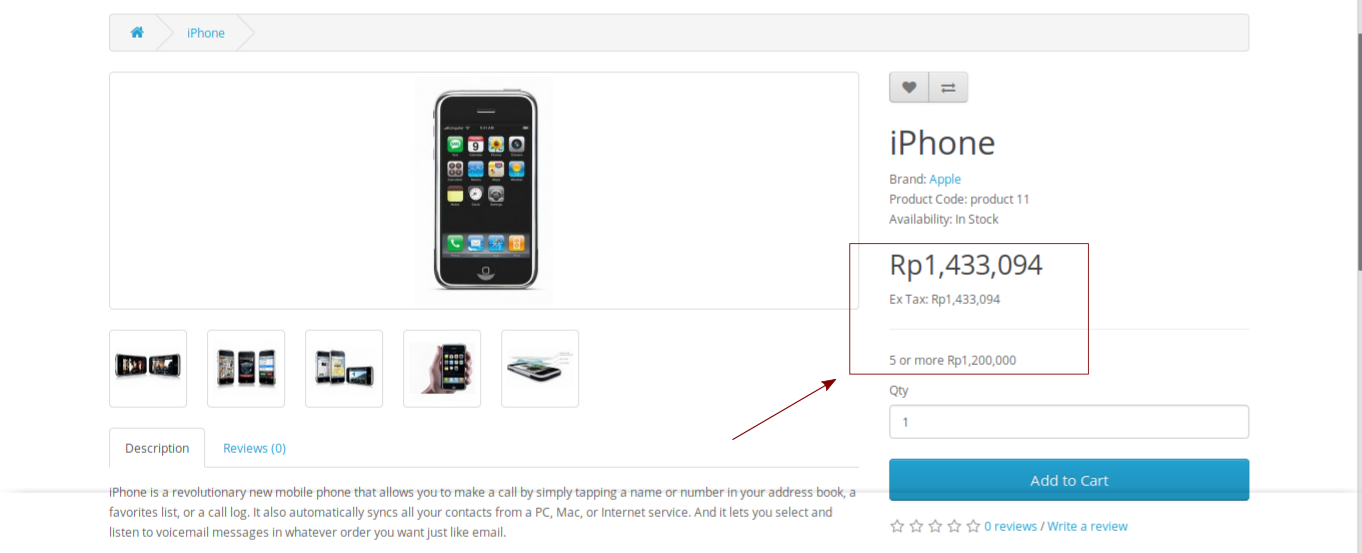Select the third rating star
Screen dimensions: 1362x553
point(935,526)
